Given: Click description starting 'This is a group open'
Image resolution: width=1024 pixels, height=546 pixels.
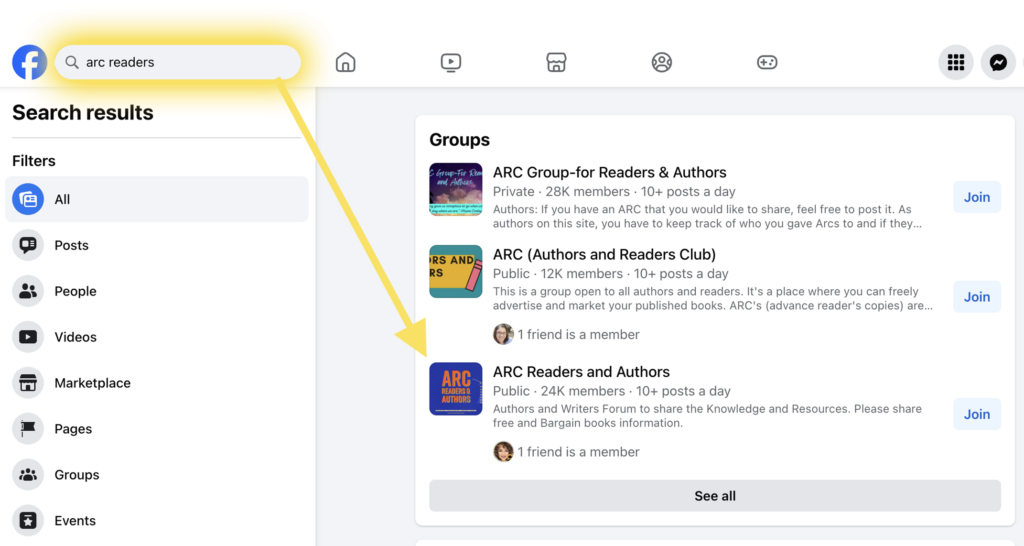Looking at the screenshot, I should click(712, 298).
